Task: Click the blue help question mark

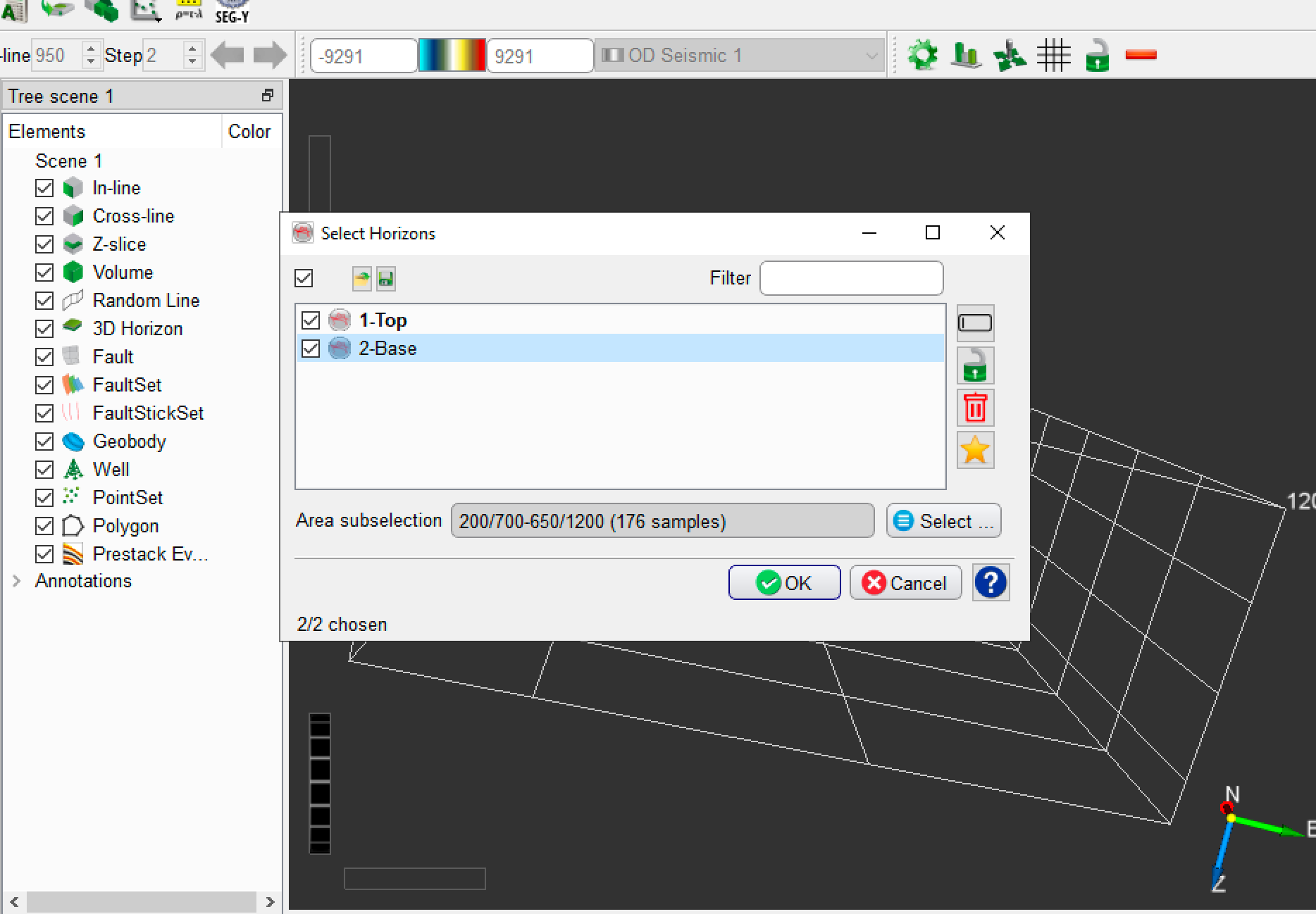Action: tap(991, 582)
